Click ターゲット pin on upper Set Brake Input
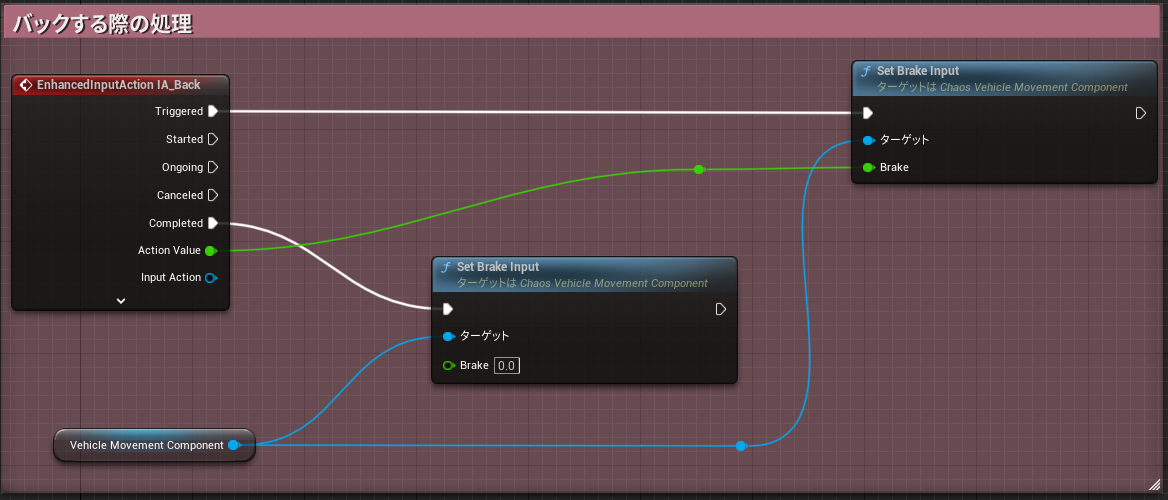Screen dimensions: 1168x500 pyautogui.click(x=869, y=140)
